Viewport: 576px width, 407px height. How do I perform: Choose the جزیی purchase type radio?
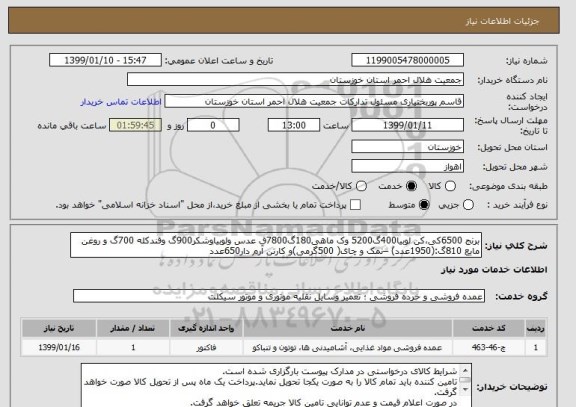pyautogui.click(x=468, y=205)
